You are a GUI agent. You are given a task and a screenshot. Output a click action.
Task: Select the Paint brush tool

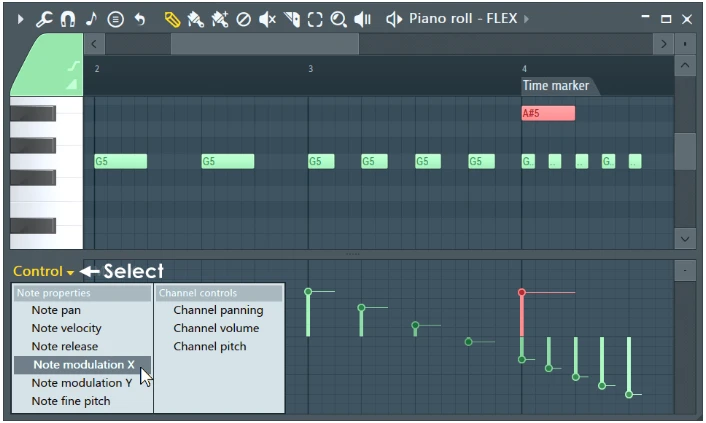(x=195, y=19)
